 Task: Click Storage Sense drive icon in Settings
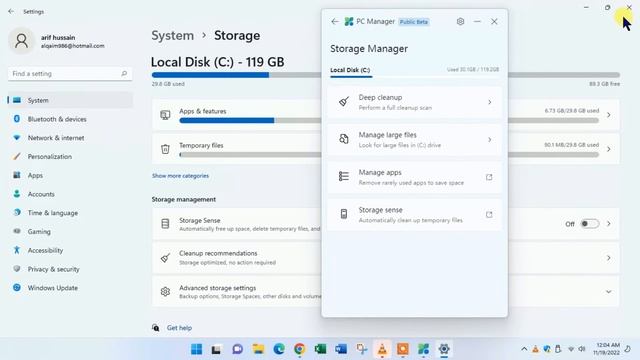[165, 224]
